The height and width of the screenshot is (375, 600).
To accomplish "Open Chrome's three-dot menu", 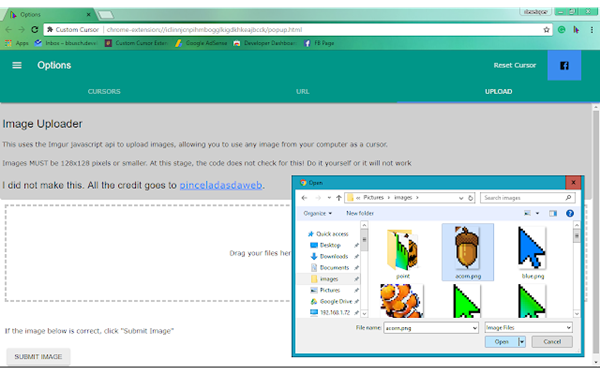I will [592, 30].
